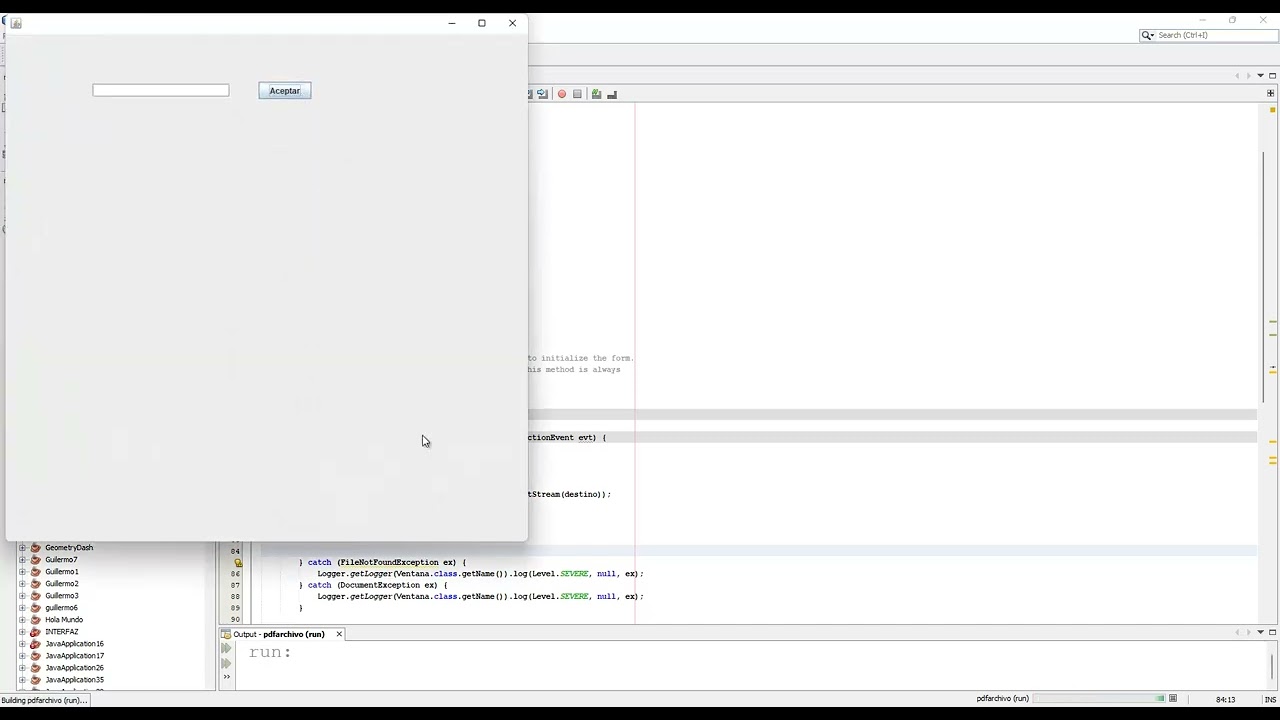Select the GeometryDash project

pos(69,548)
